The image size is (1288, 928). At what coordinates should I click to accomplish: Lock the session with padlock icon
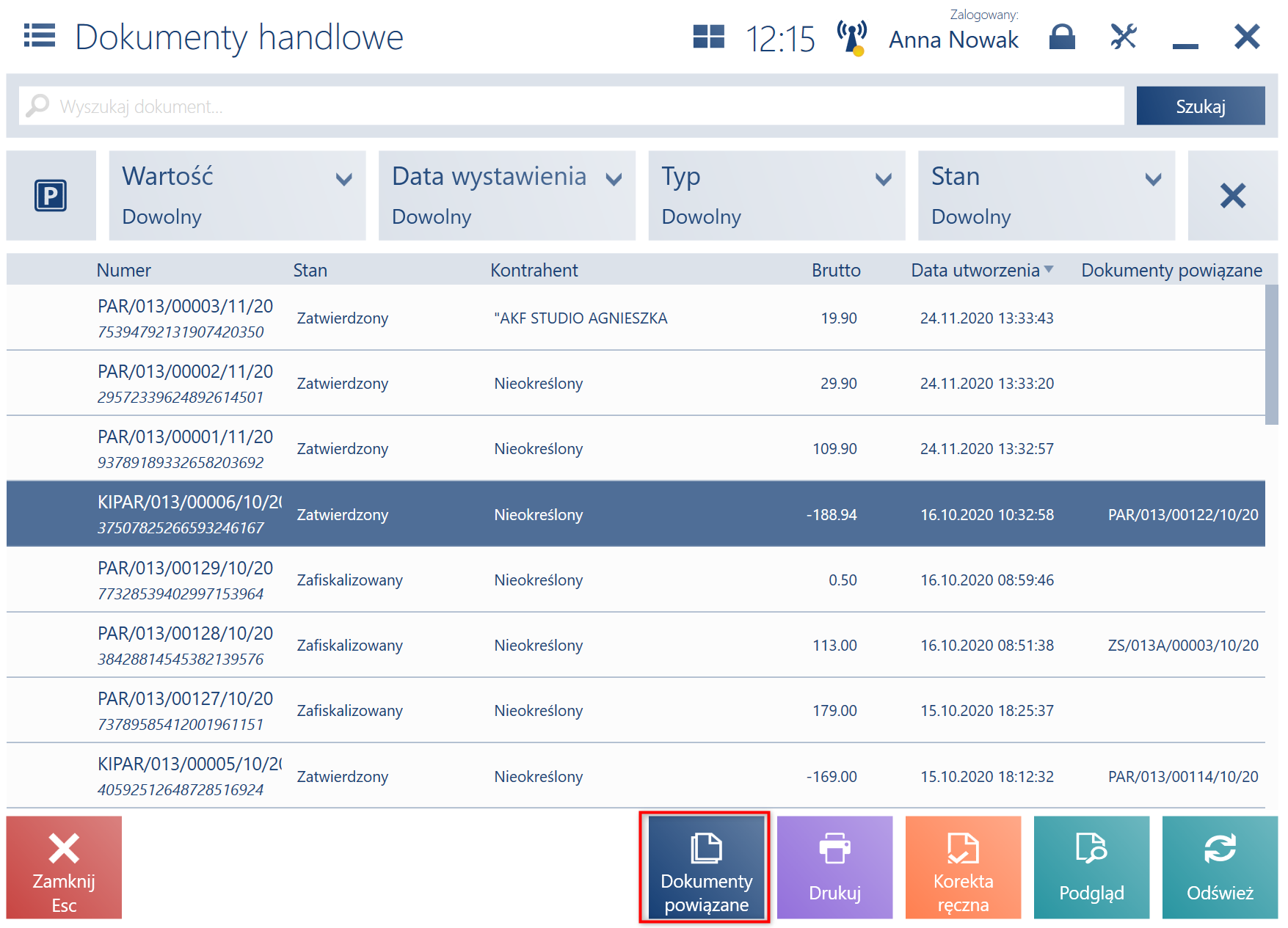(x=1062, y=37)
